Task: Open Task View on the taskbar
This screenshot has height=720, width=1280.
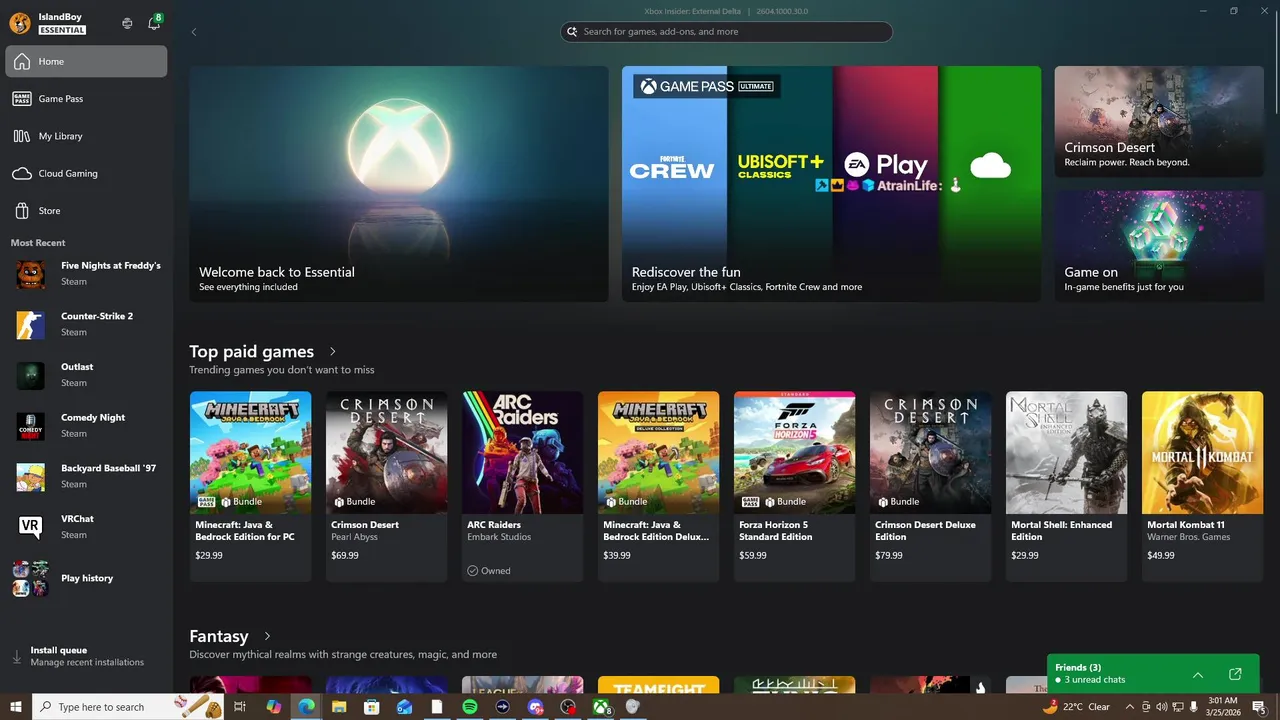Action: pyautogui.click(x=240, y=707)
